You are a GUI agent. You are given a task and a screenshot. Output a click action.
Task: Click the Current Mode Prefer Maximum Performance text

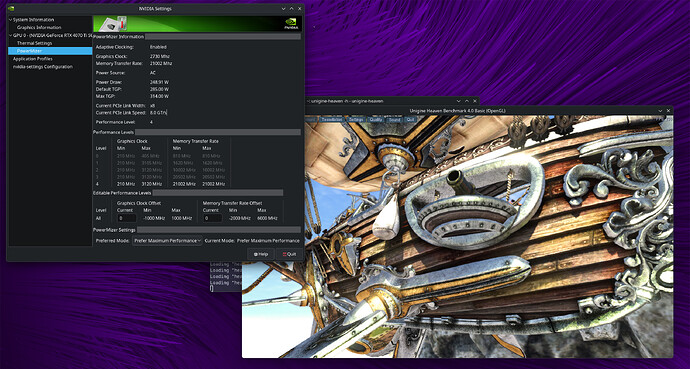tap(268, 241)
